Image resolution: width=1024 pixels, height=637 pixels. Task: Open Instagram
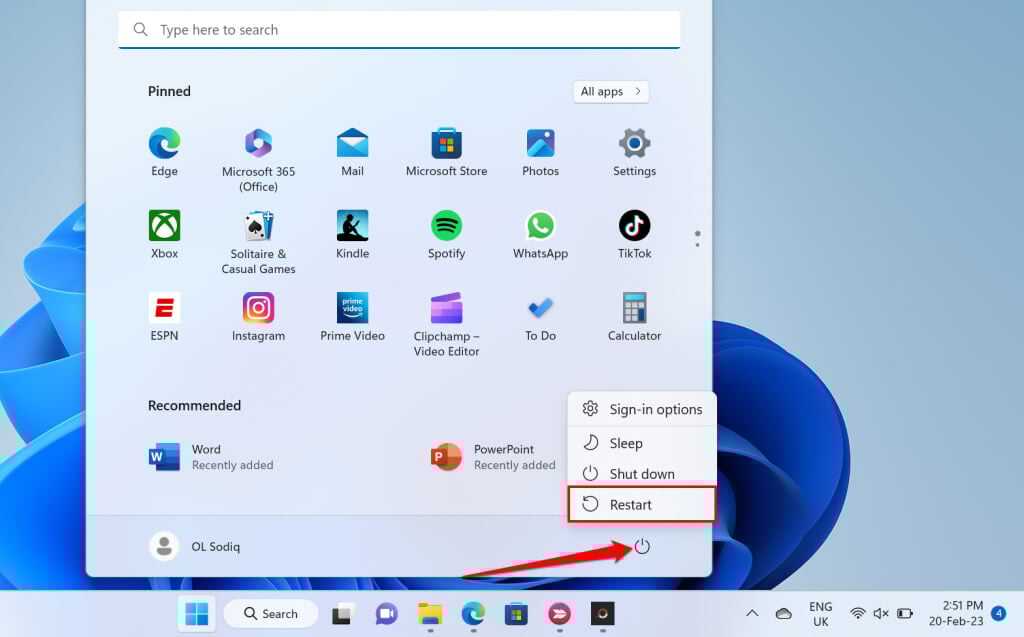tap(258, 317)
